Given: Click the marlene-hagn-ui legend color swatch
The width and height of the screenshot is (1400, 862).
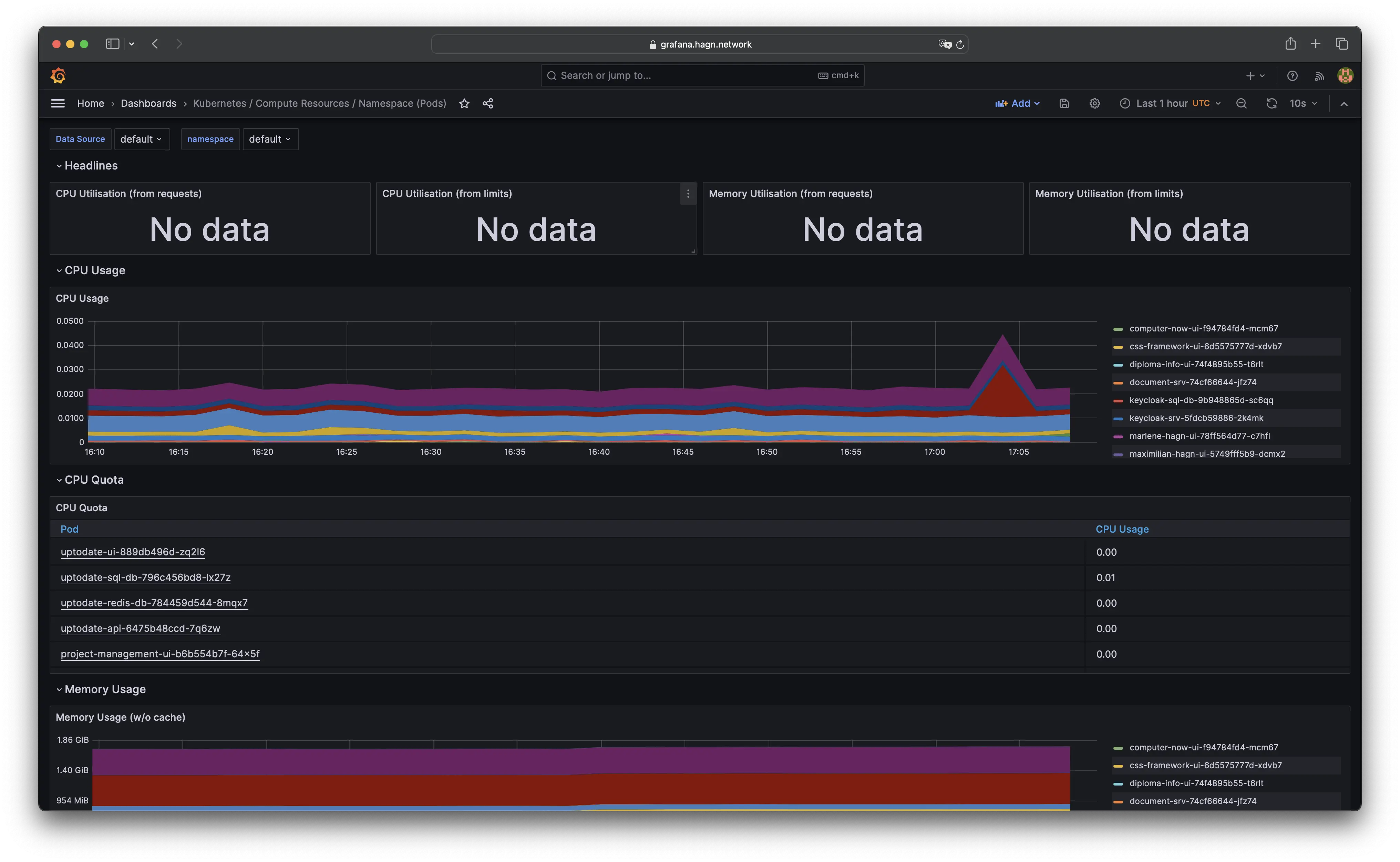Looking at the screenshot, I should pos(1118,436).
